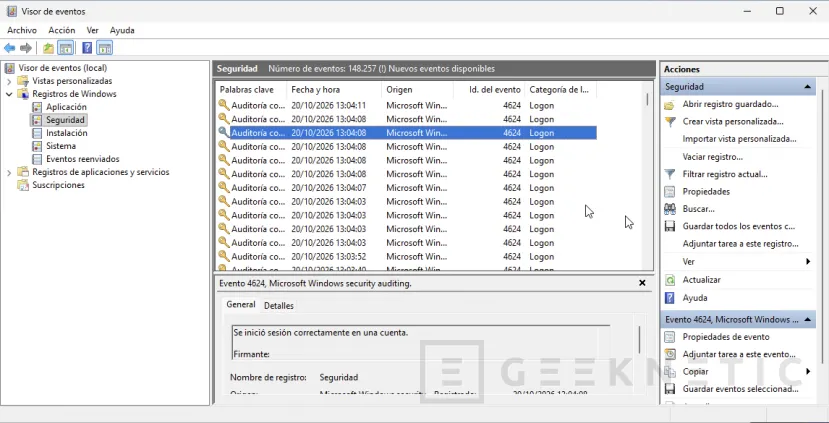This screenshot has width=829, height=423.
Task: Toggle the Action pane toolbar icon
Action: (x=105, y=48)
